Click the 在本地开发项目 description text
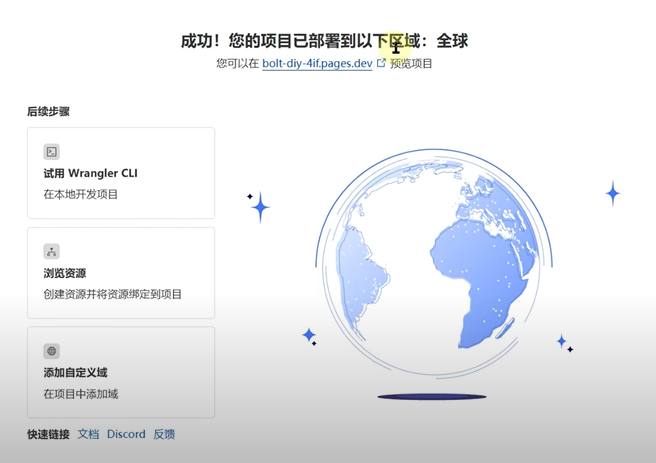Screen dimensions: 656x463 (x=81, y=194)
